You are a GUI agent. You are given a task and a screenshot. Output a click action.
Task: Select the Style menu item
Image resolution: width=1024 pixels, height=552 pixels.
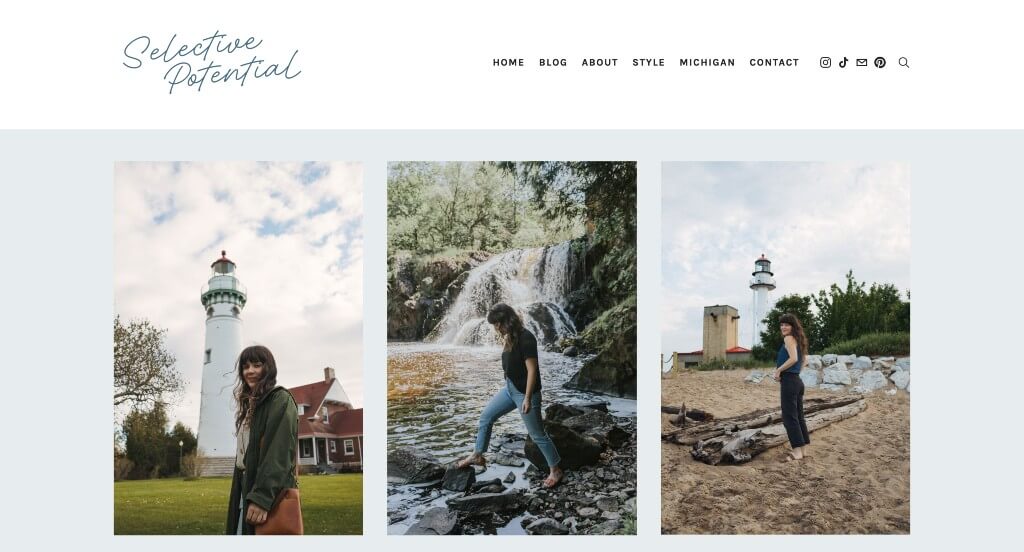(x=648, y=63)
